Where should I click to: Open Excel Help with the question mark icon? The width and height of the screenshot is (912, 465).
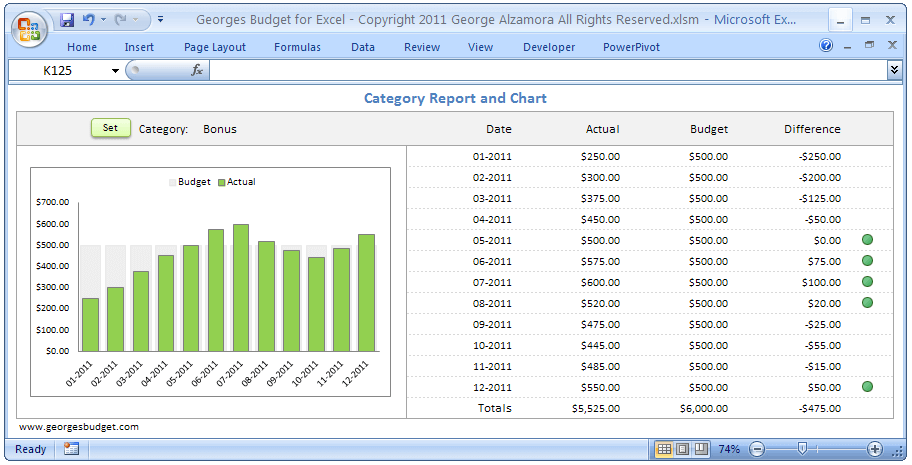(826, 46)
